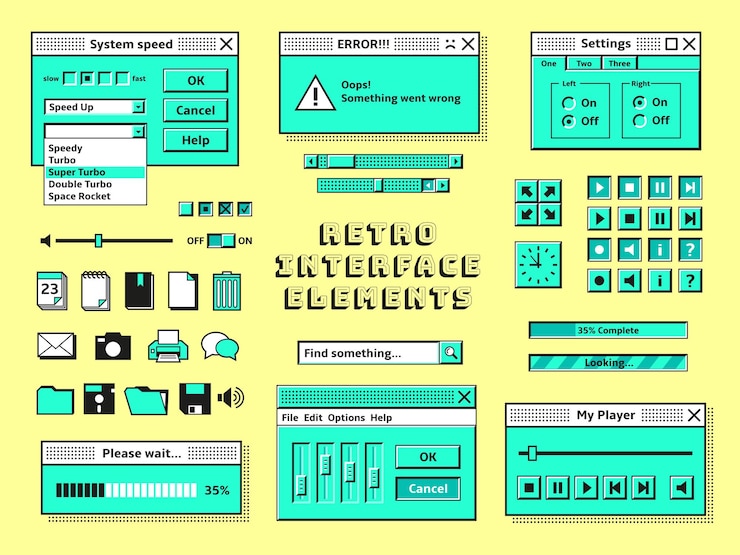Click the printer icon

click(168, 346)
